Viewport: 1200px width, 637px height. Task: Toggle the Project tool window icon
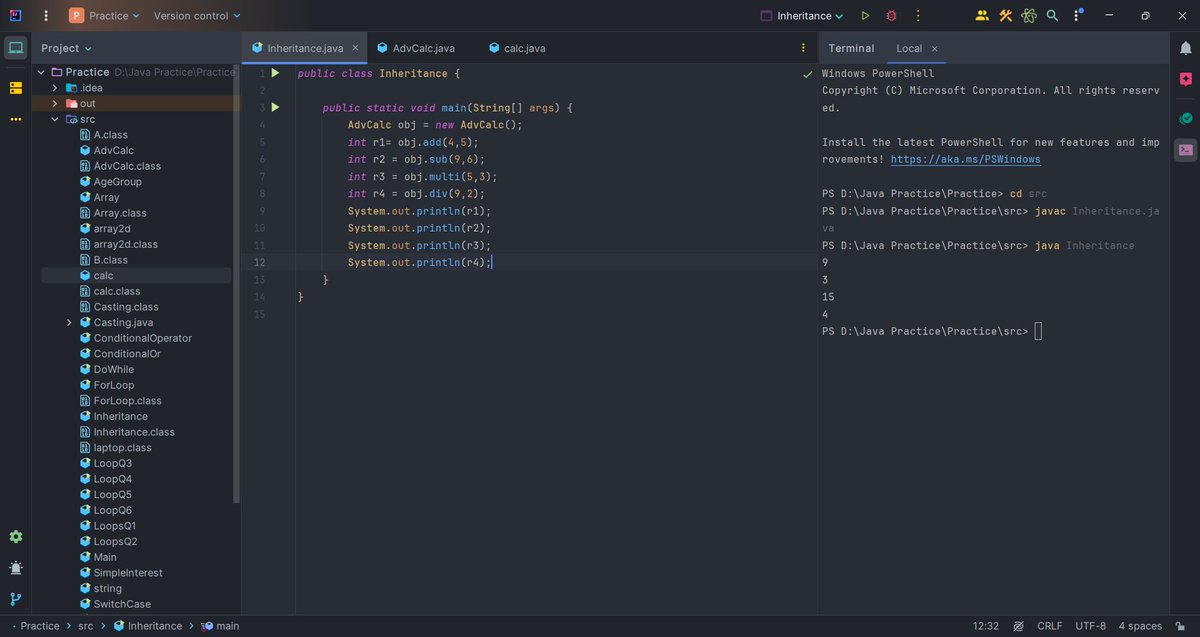pos(16,48)
